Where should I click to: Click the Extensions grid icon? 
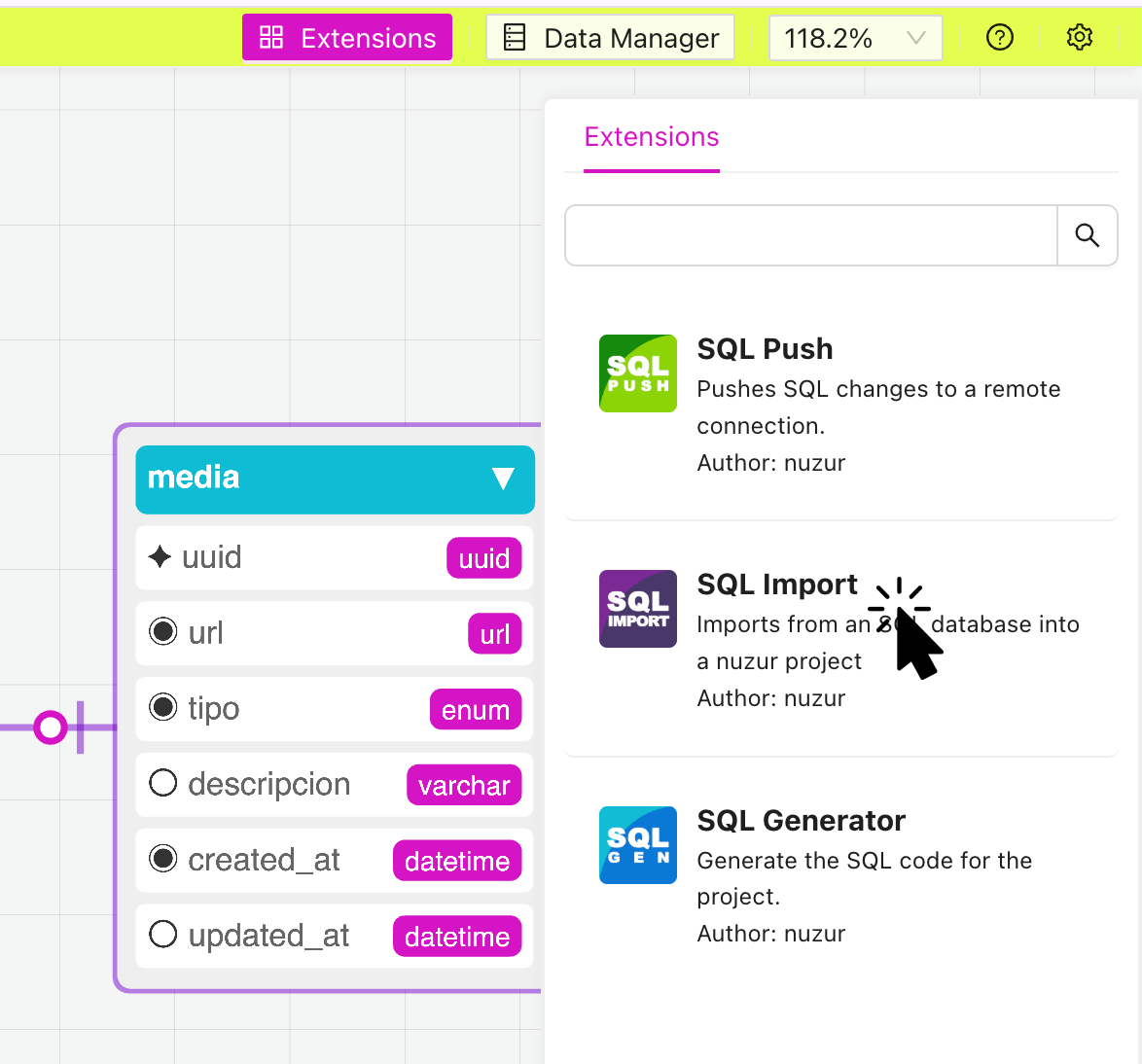(x=270, y=37)
